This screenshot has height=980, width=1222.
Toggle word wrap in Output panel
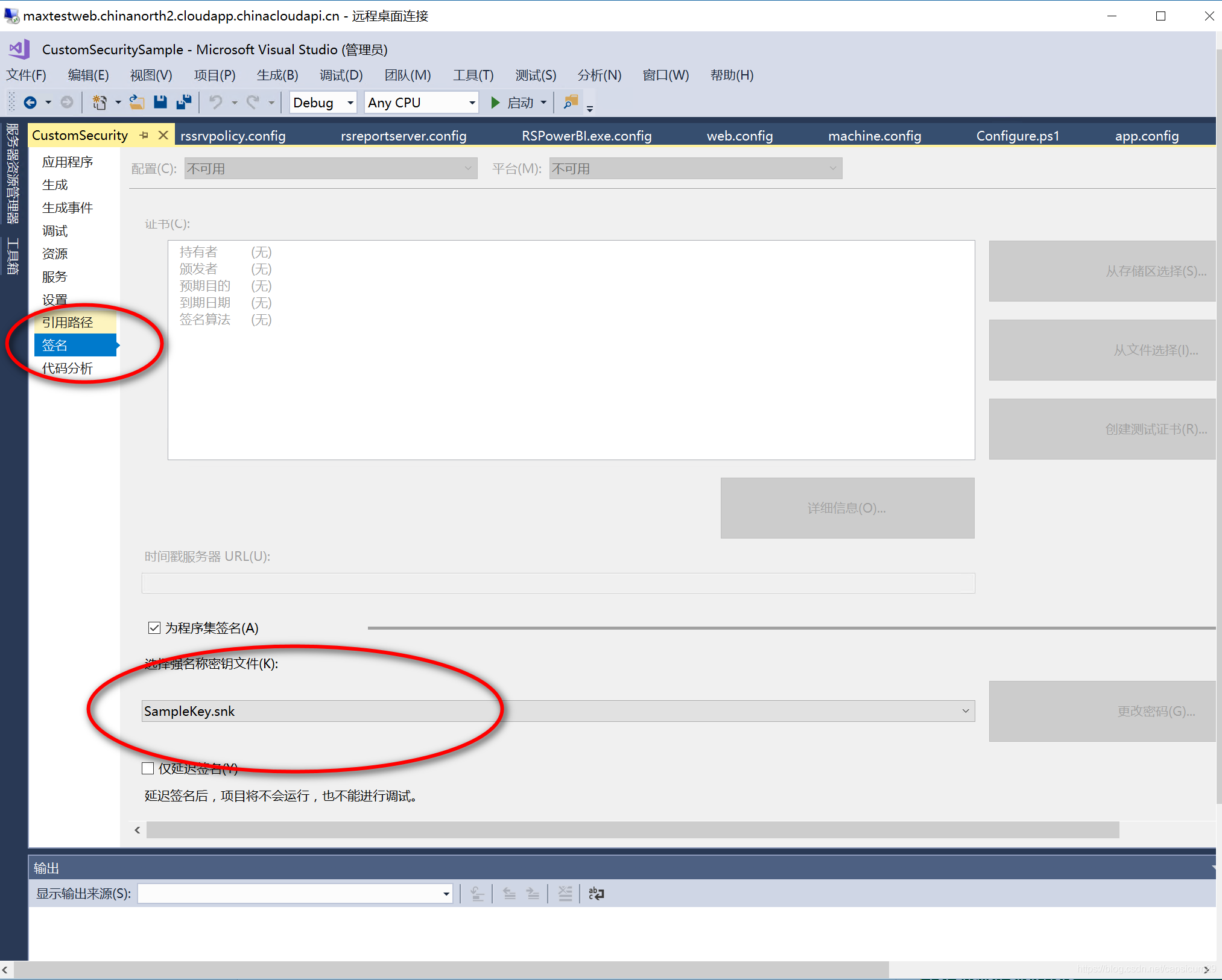click(x=596, y=893)
